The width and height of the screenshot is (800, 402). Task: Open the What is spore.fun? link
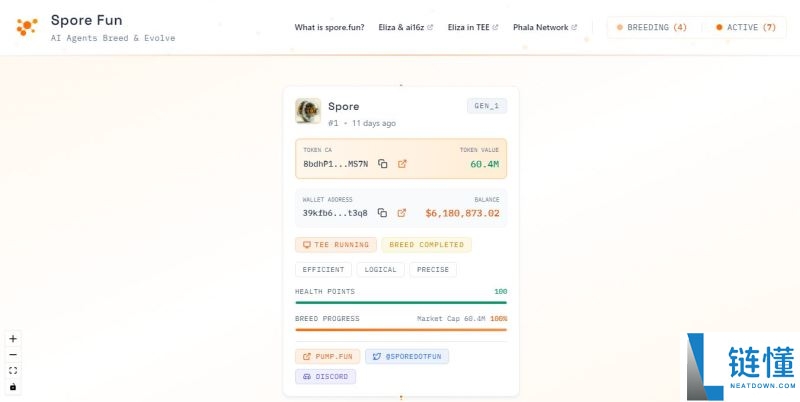click(329, 27)
